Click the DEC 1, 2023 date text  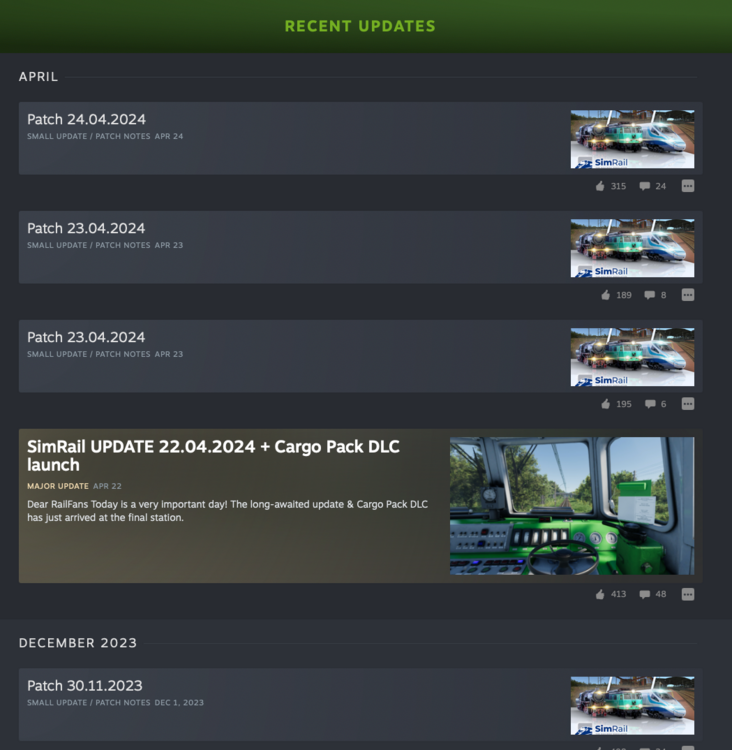point(179,703)
